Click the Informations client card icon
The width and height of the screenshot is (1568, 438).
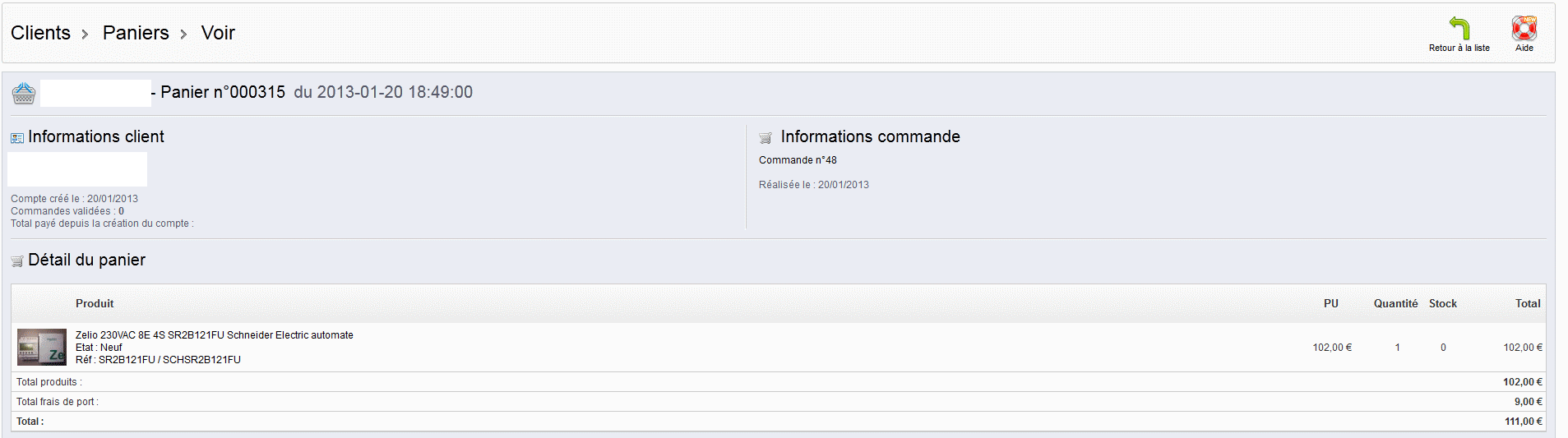[17, 138]
